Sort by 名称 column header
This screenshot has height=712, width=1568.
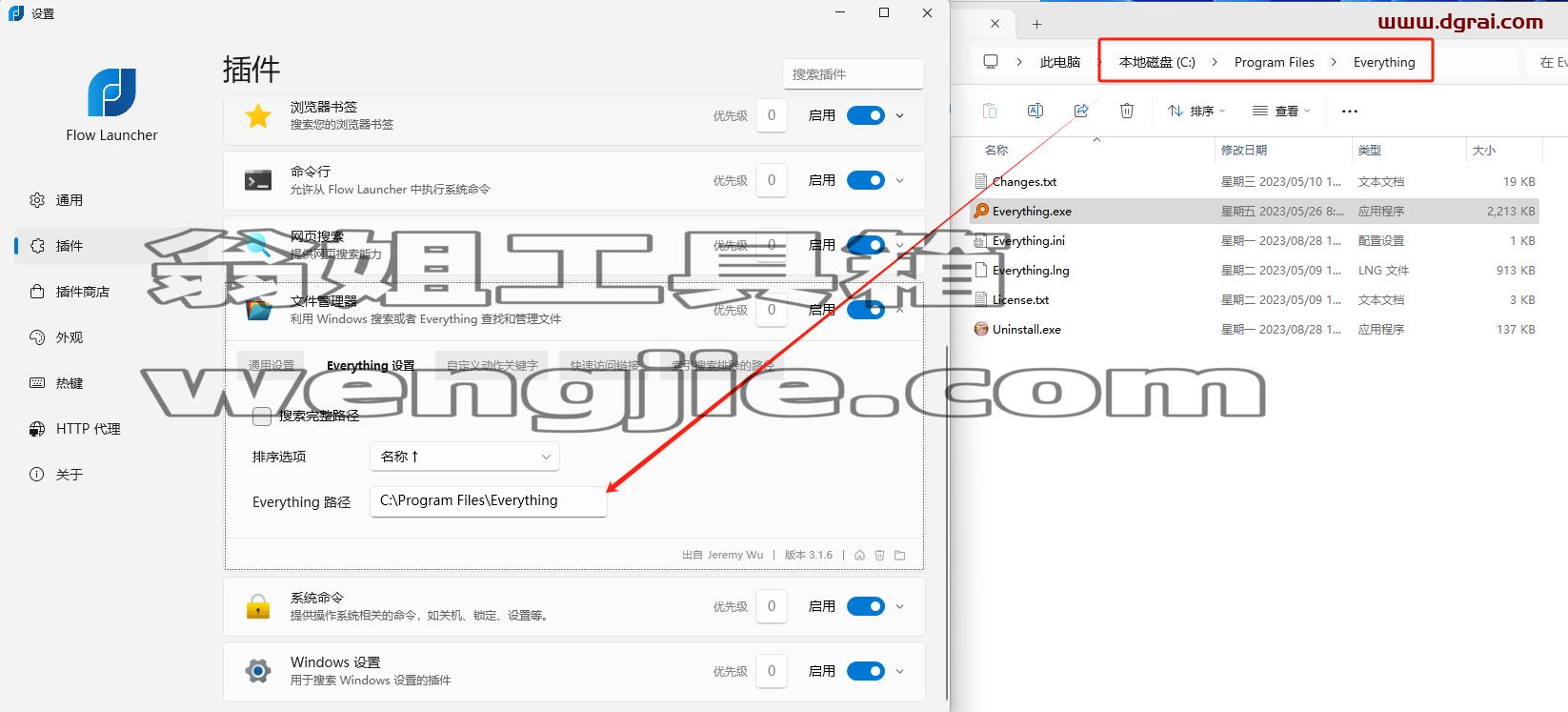tap(996, 151)
